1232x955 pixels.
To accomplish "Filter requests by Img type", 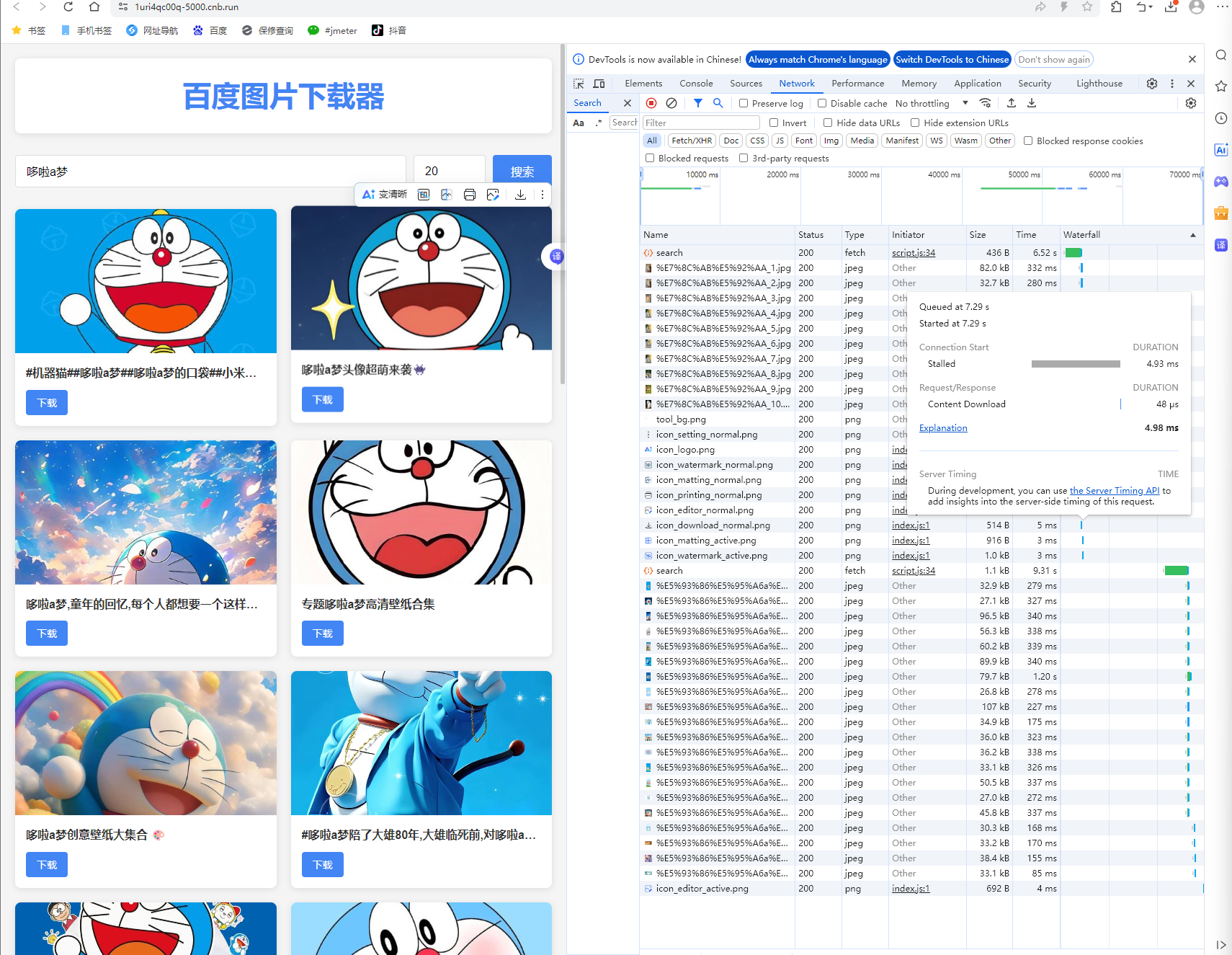I will 831,141.
